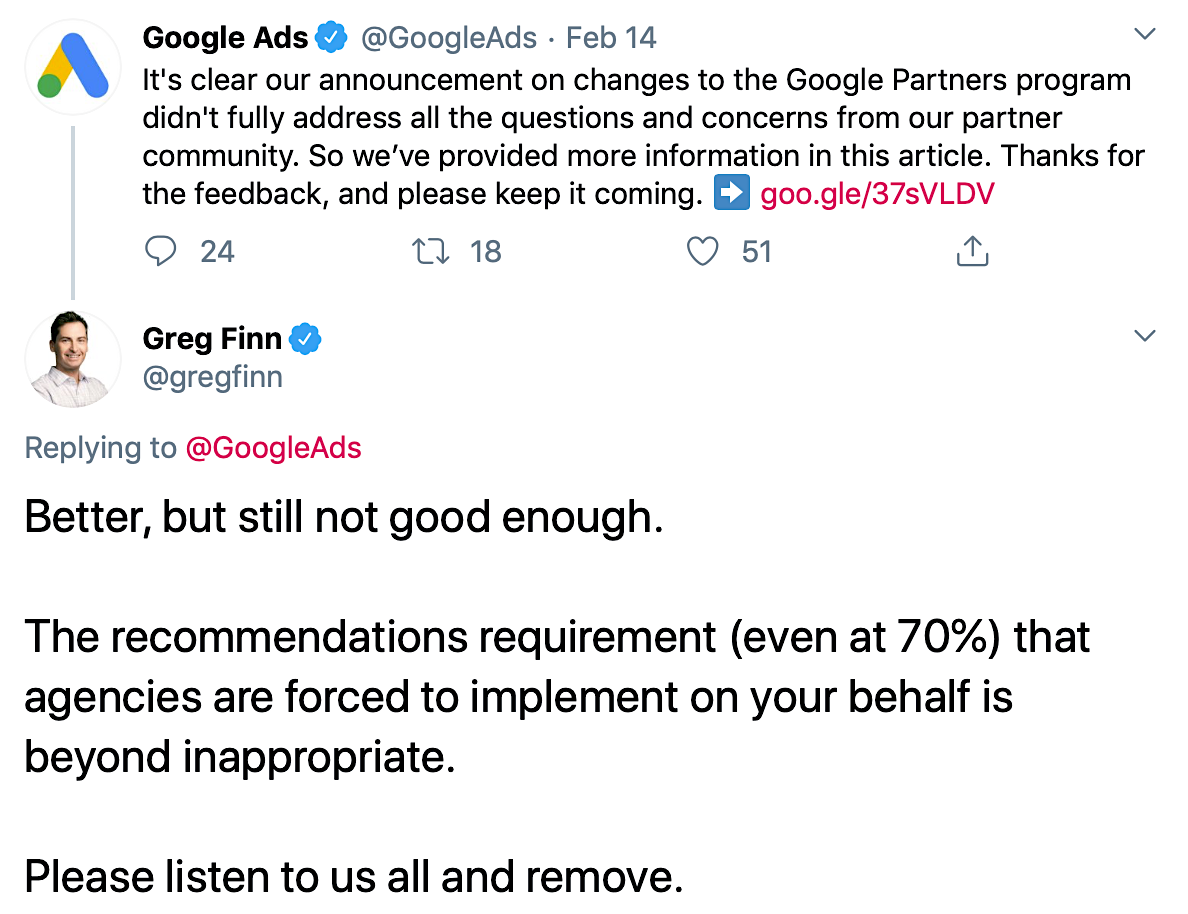The height and width of the screenshot is (914, 1188).
Task: Retweet the Google Ads tweet
Action: pyautogui.click(x=430, y=251)
